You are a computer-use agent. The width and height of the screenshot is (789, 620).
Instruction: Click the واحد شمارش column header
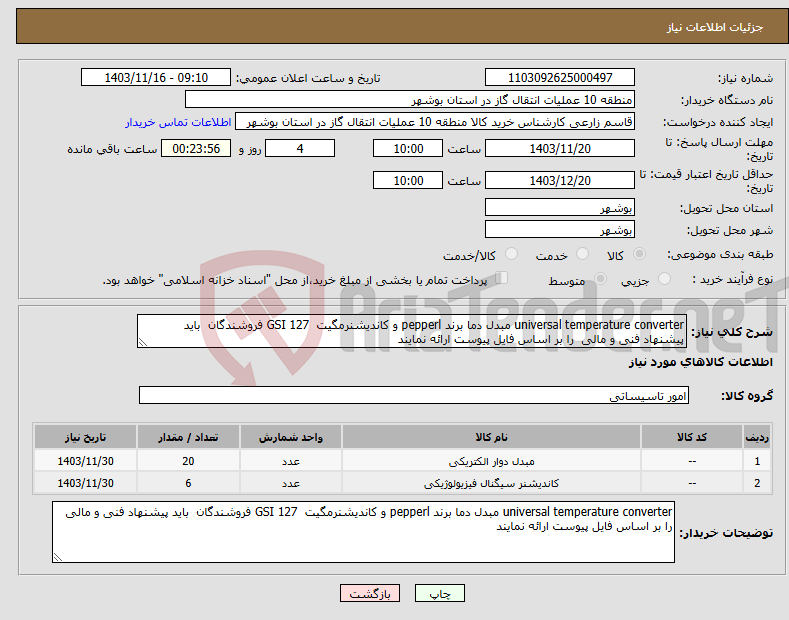pos(291,437)
